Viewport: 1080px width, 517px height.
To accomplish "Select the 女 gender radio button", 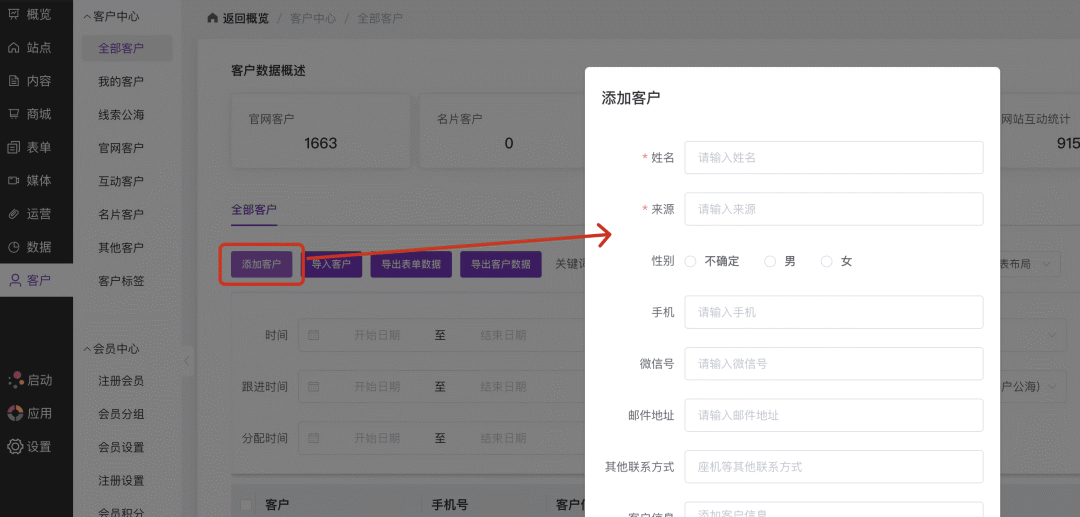I will click(826, 261).
